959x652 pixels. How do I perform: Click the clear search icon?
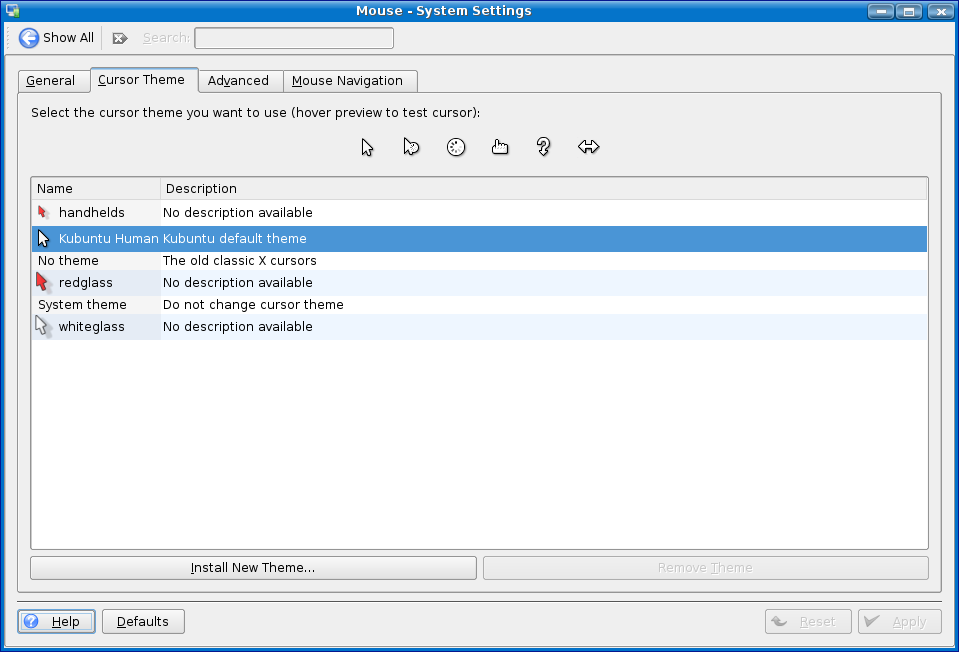tap(120, 38)
